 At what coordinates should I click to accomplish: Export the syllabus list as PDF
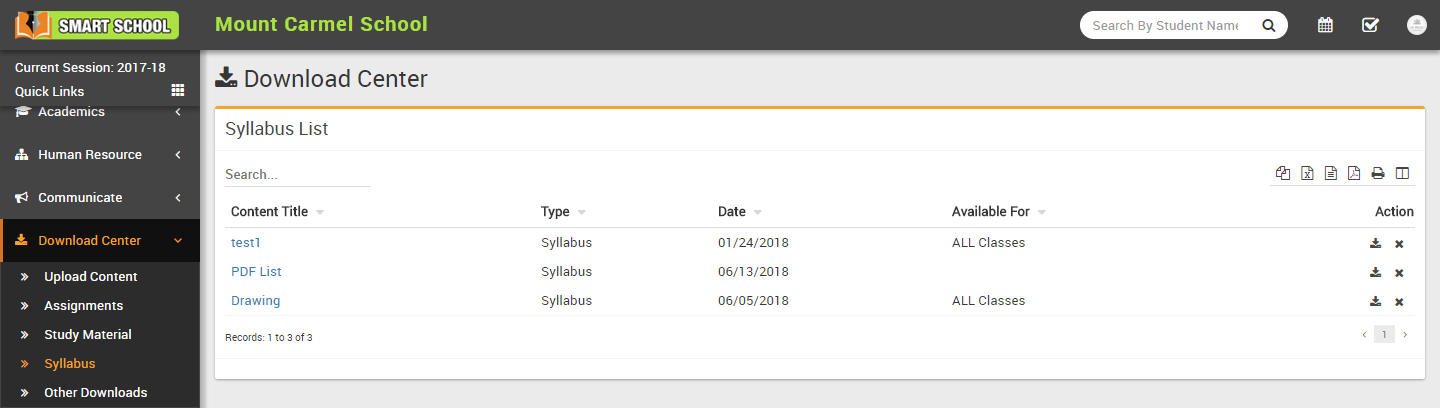1354,173
